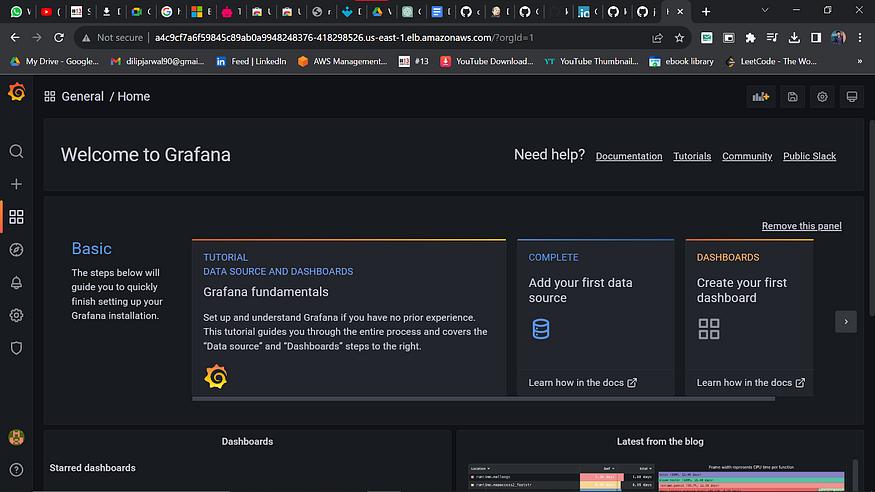Click the Cycle view mode monitor icon
The width and height of the screenshot is (875, 492).
pyautogui.click(x=852, y=97)
